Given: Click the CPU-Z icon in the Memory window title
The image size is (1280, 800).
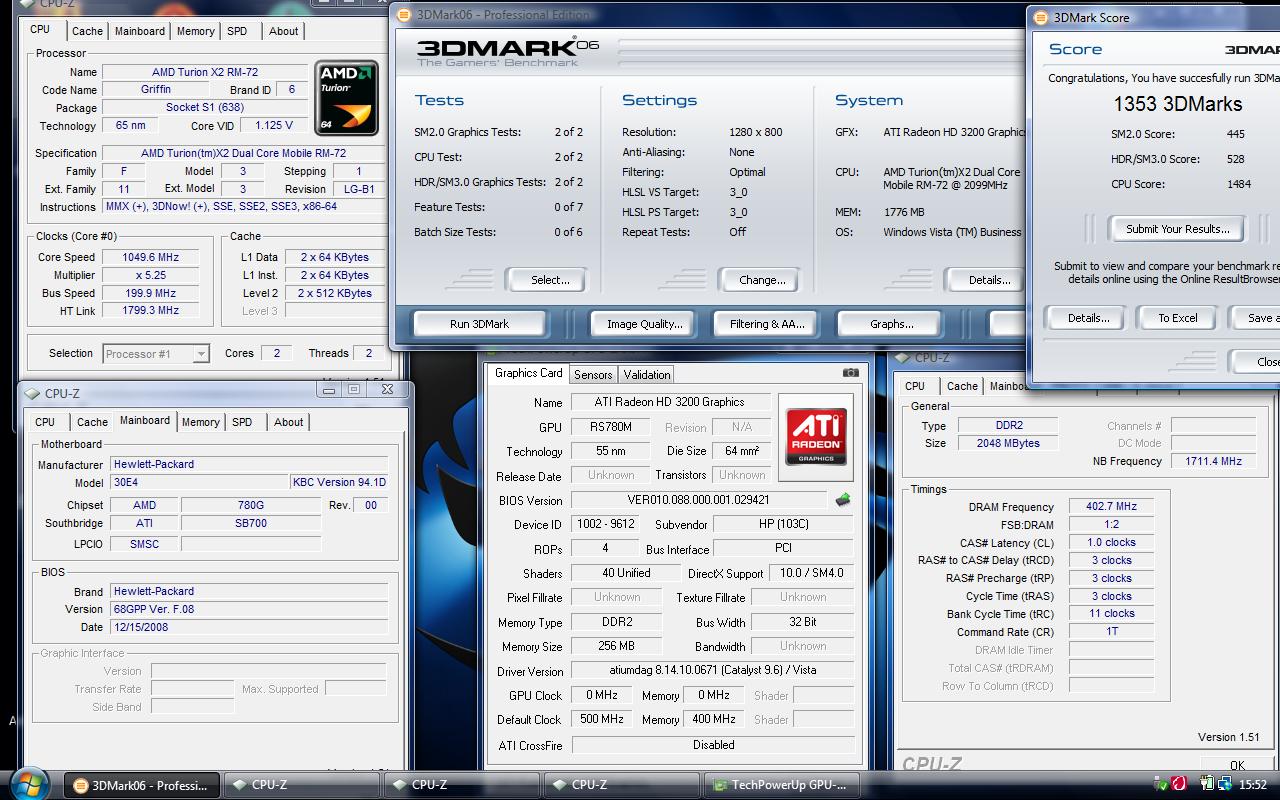Looking at the screenshot, I should click(903, 357).
